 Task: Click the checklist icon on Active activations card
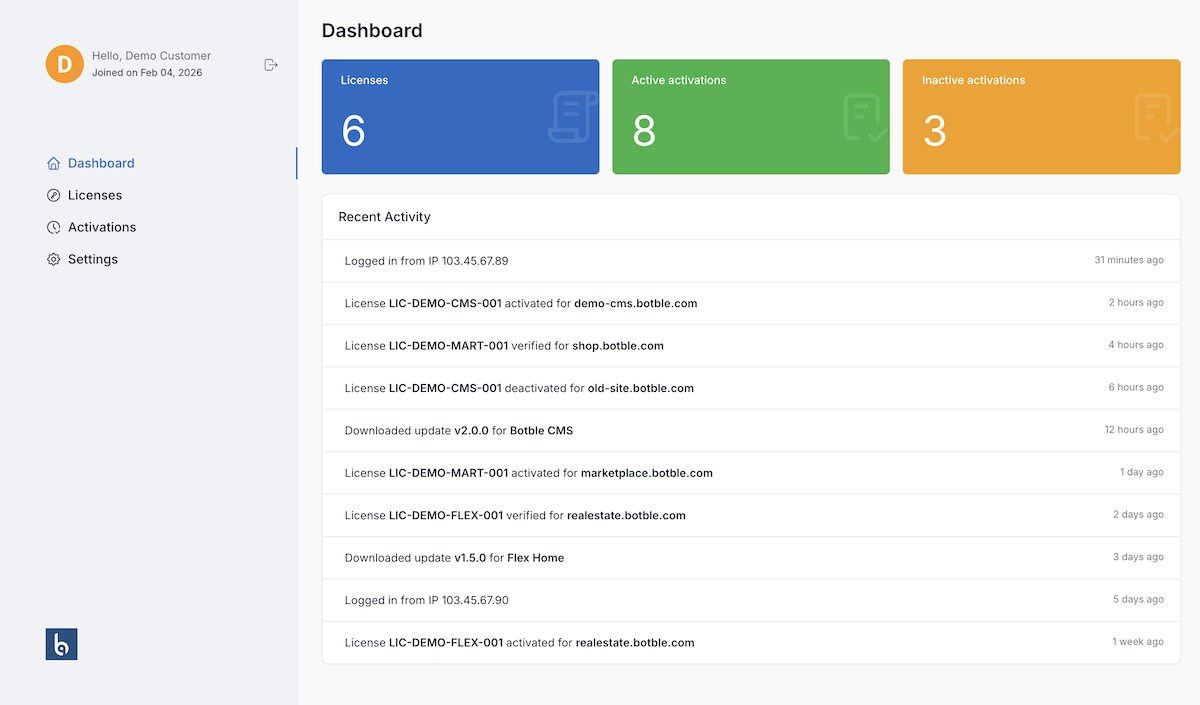(863, 118)
